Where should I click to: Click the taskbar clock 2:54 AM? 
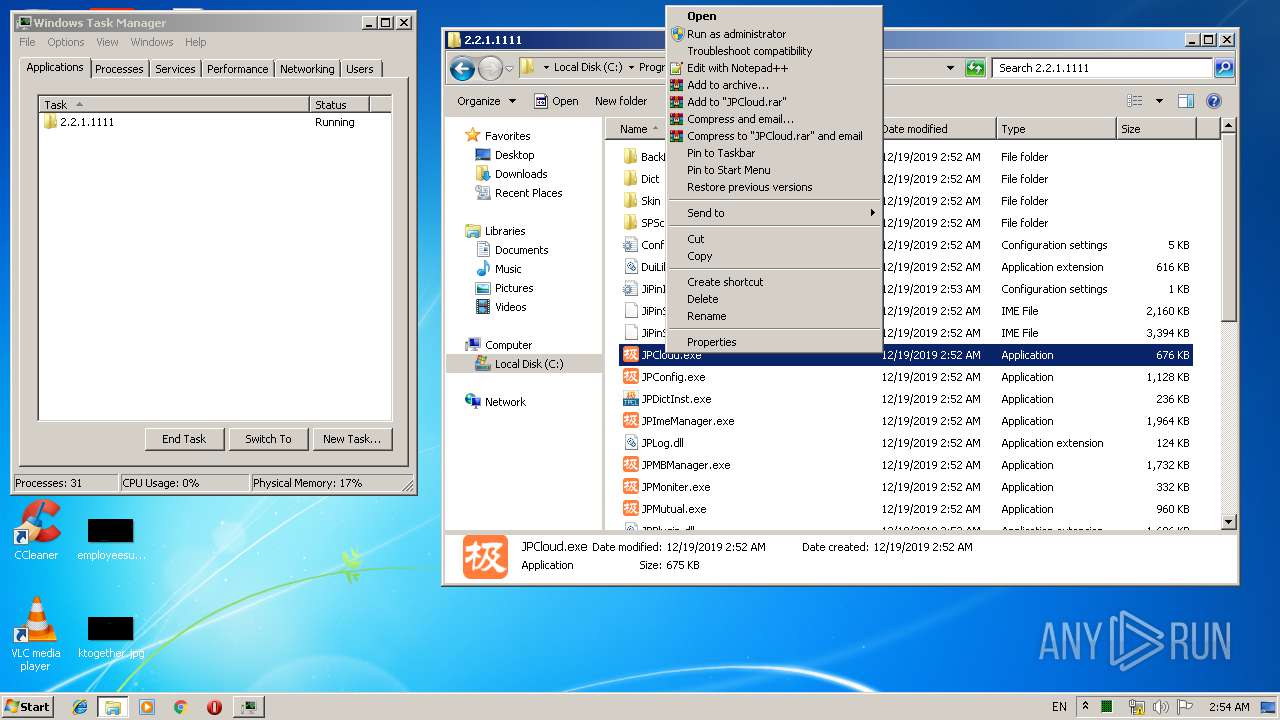pyautogui.click(x=1230, y=707)
